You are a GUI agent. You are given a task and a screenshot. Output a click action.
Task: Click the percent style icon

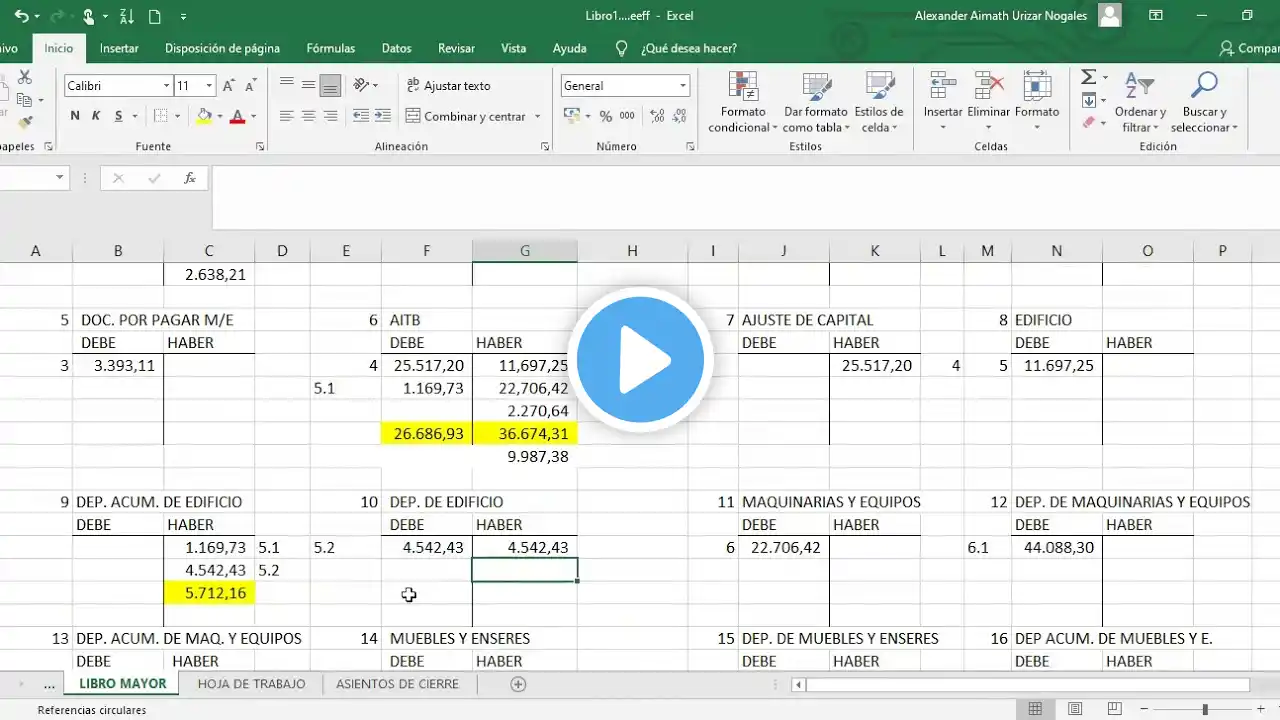(605, 116)
